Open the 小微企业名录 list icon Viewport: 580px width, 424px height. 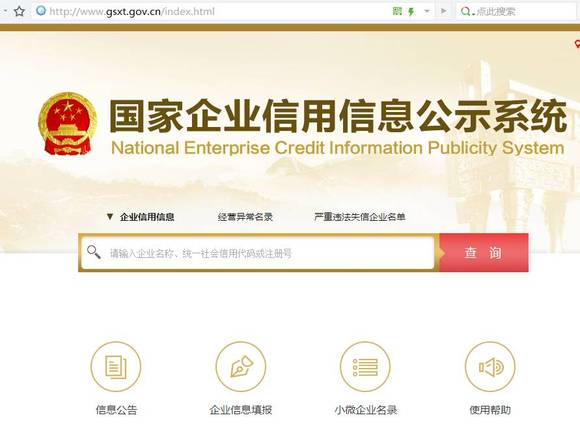coord(365,367)
